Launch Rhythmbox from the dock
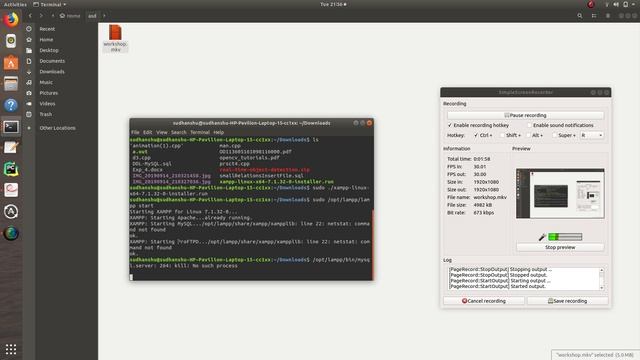640x360 pixels. 11,41
